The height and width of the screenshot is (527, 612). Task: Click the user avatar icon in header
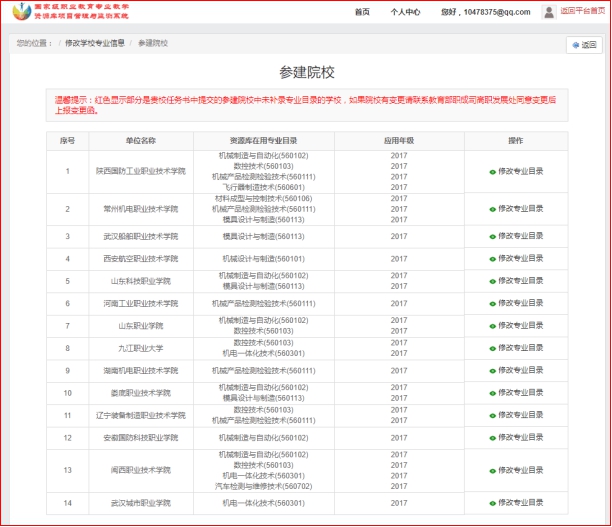pyautogui.click(x=549, y=12)
